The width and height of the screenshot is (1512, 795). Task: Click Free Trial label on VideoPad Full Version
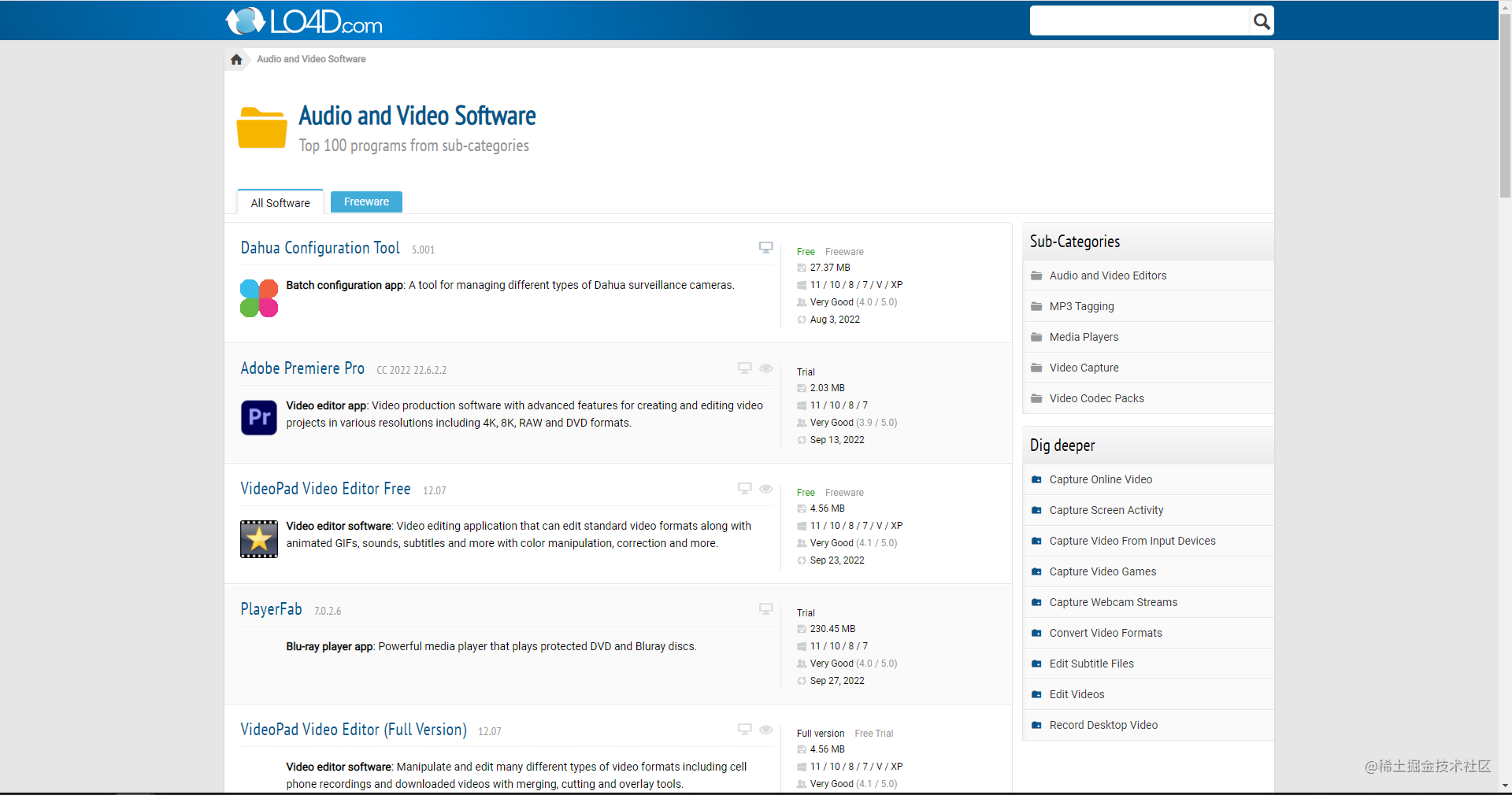[x=873, y=734]
